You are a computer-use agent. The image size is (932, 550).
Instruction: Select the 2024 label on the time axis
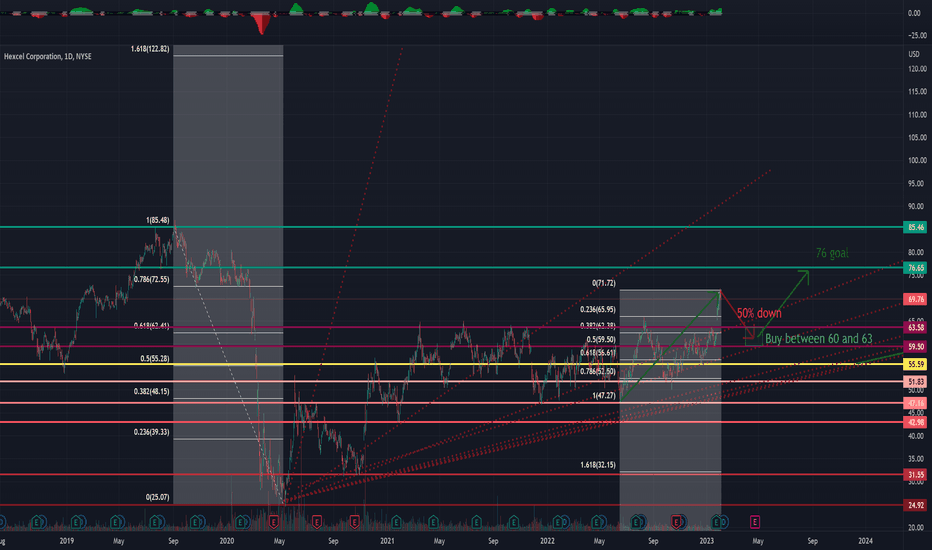coord(865,540)
